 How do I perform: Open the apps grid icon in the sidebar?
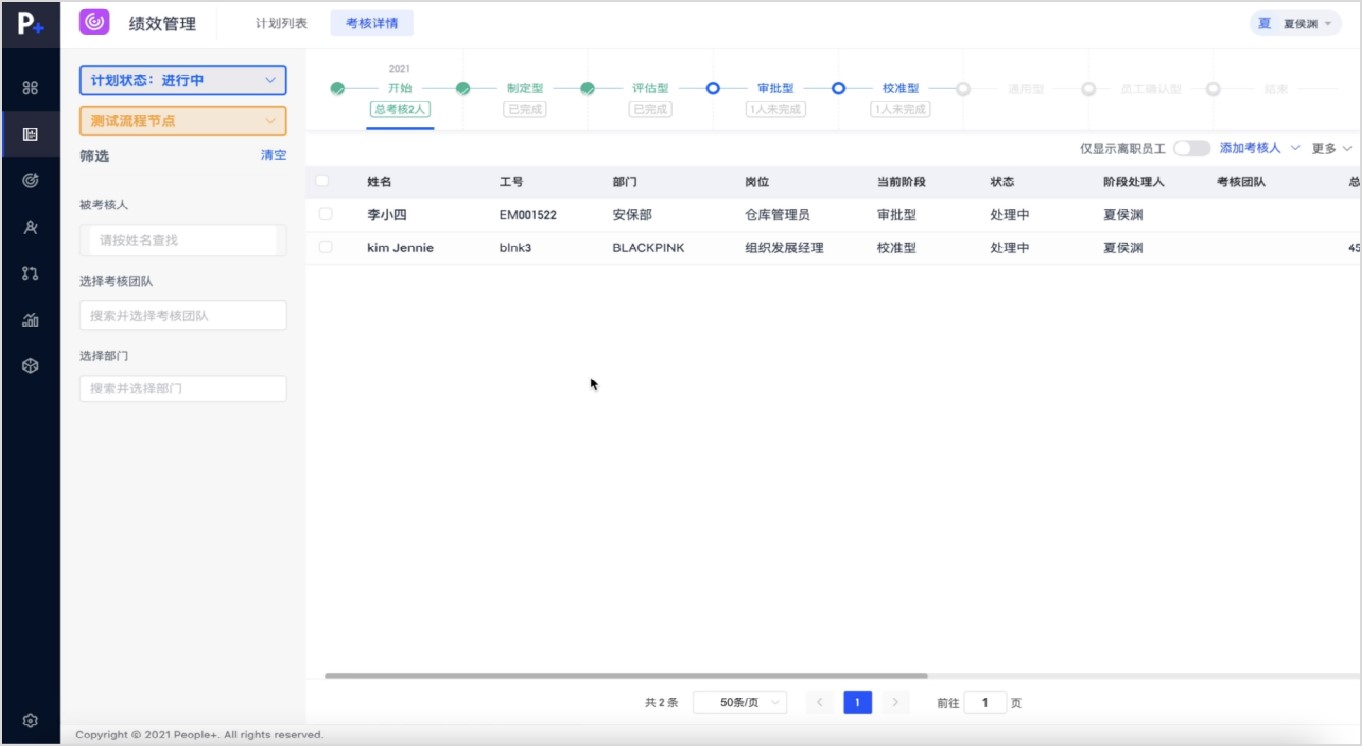(30, 88)
